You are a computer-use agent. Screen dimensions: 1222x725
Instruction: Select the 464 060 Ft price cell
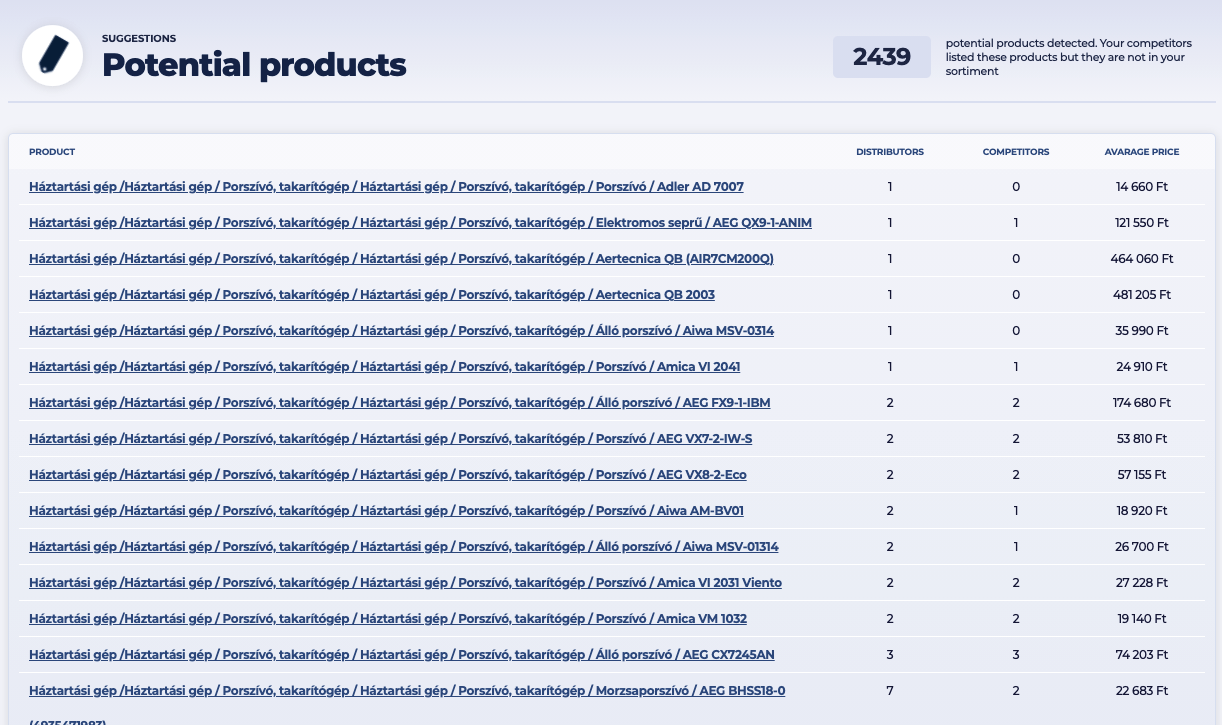(x=1142, y=259)
